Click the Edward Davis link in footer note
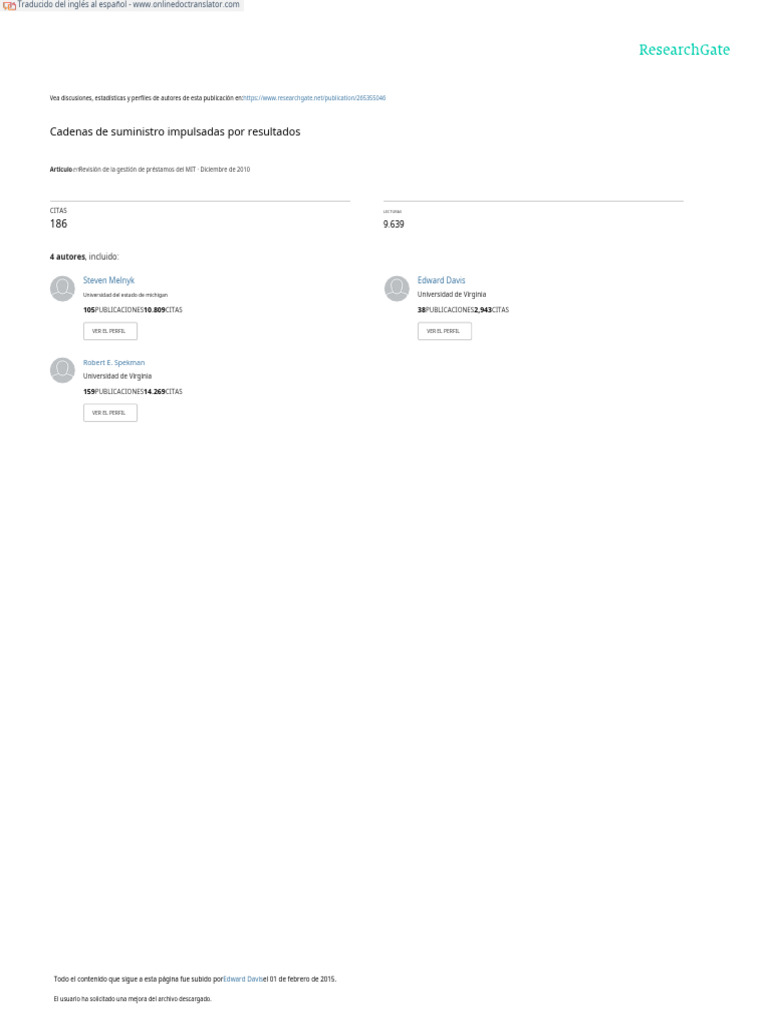Image resolution: width=768 pixels, height=1024 pixels. (x=243, y=979)
